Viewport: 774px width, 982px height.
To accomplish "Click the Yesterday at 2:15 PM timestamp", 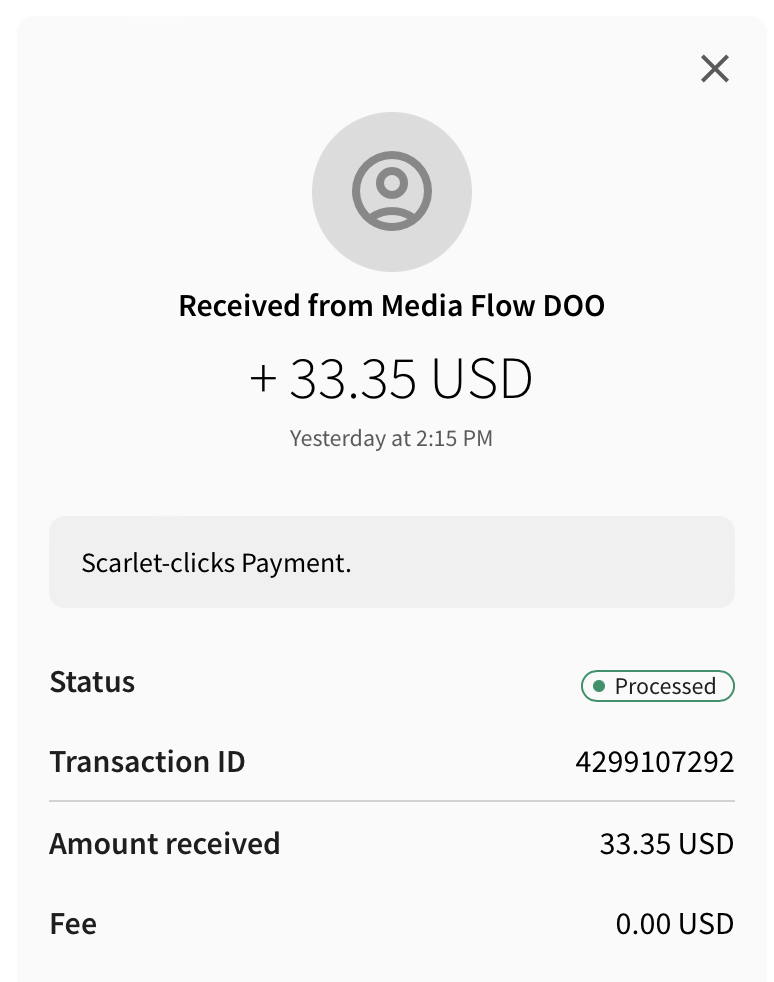I will tap(391, 438).
